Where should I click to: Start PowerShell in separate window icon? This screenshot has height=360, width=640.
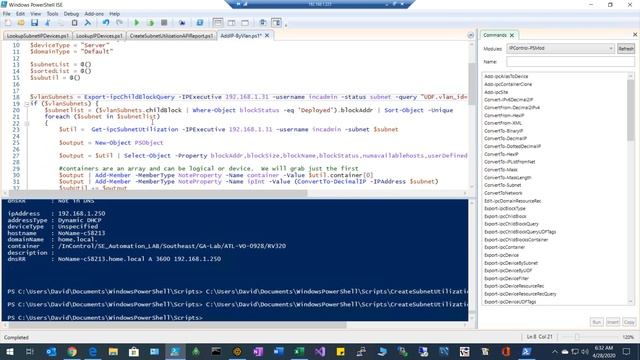(200, 23)
